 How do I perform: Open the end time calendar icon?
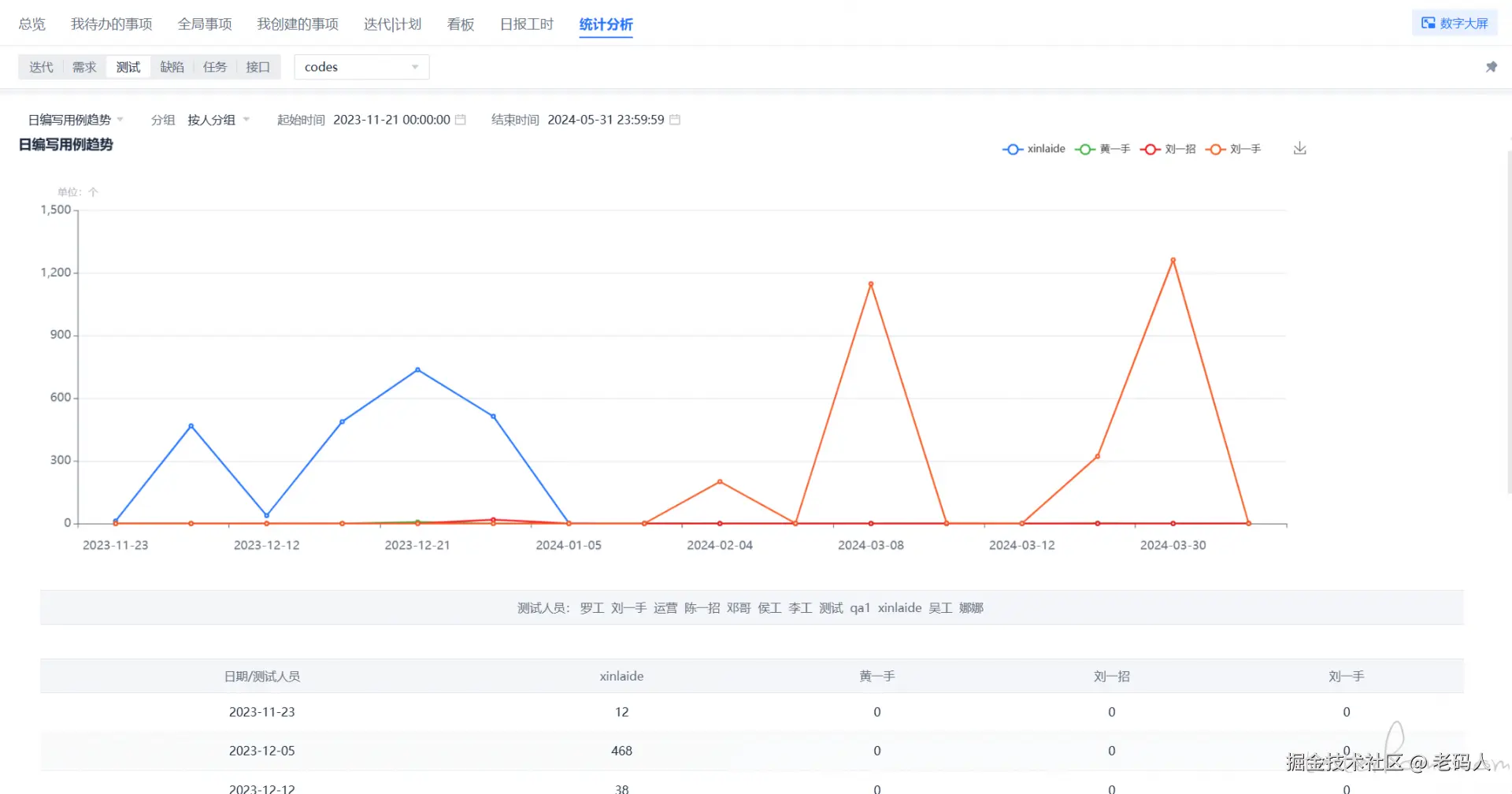(675, 120)
